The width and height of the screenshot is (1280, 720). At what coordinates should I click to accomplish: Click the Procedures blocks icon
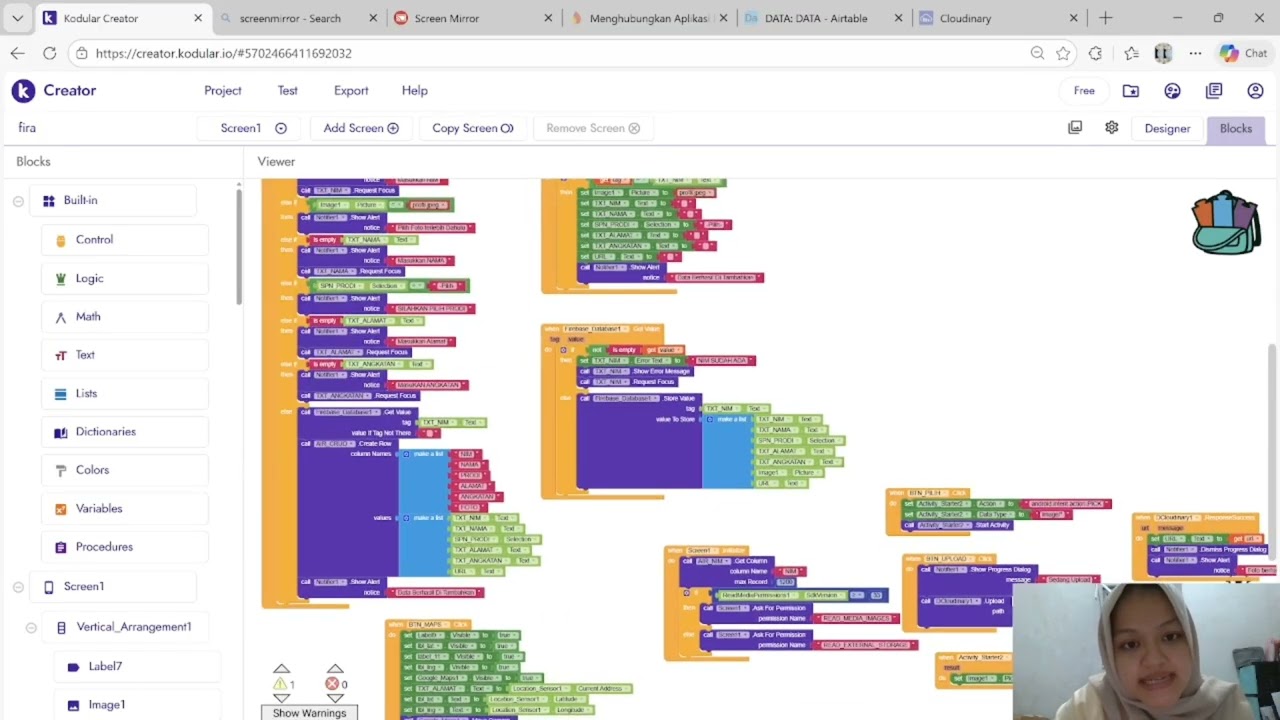click(x=61, y=547)
